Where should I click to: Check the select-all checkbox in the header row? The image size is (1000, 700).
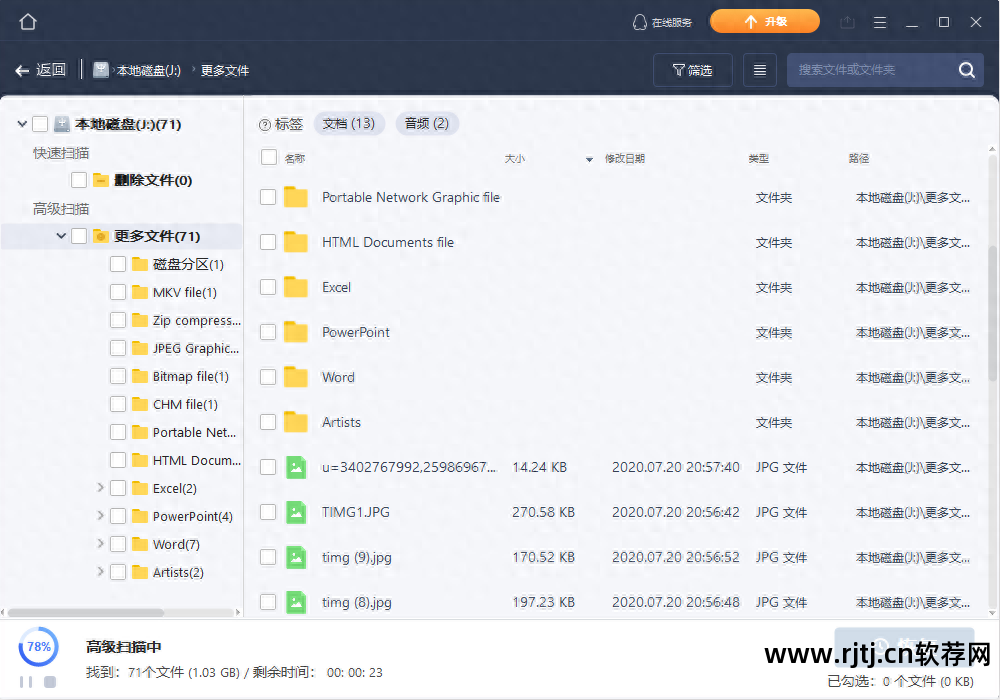268,157
